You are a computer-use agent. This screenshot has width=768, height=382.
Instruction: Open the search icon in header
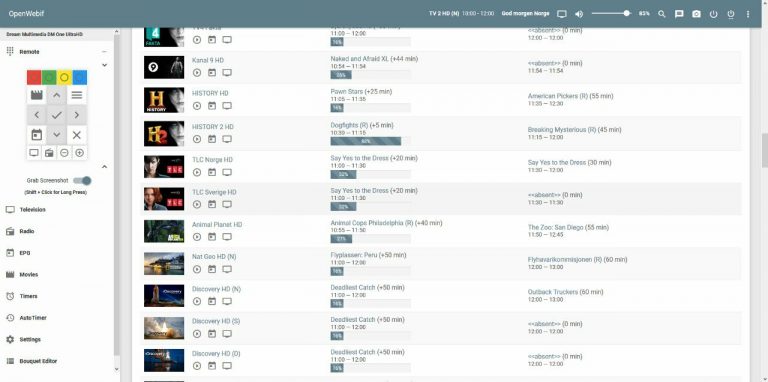662,14
